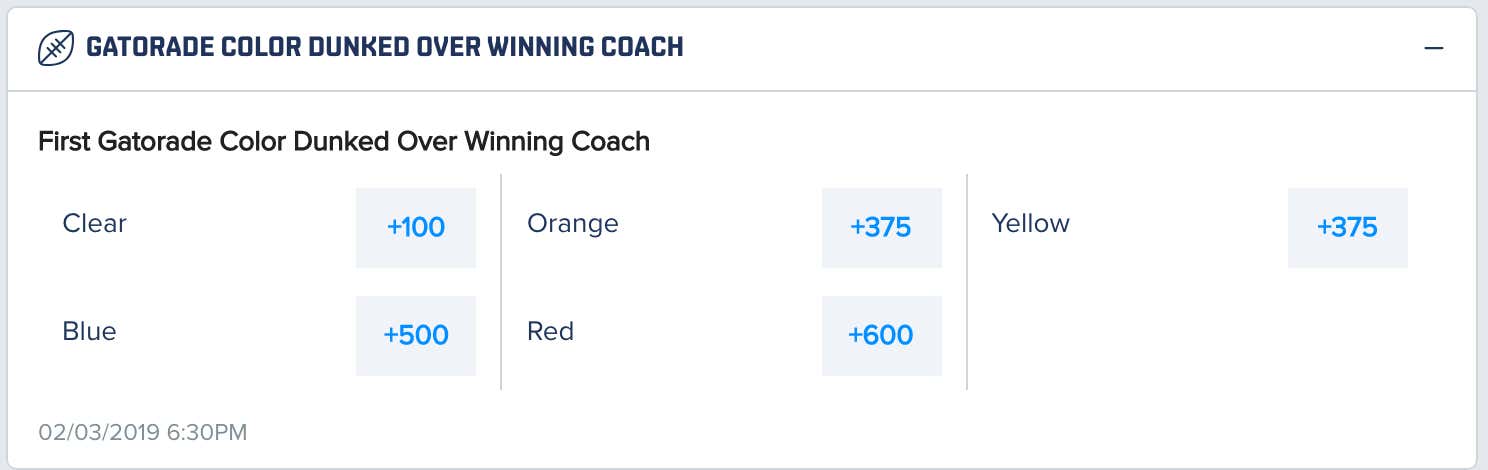This screenshot has height=470, width=1488.
Task: Select the +600 odds for Red
Action: pyautogui.click(x=881, y=335)
